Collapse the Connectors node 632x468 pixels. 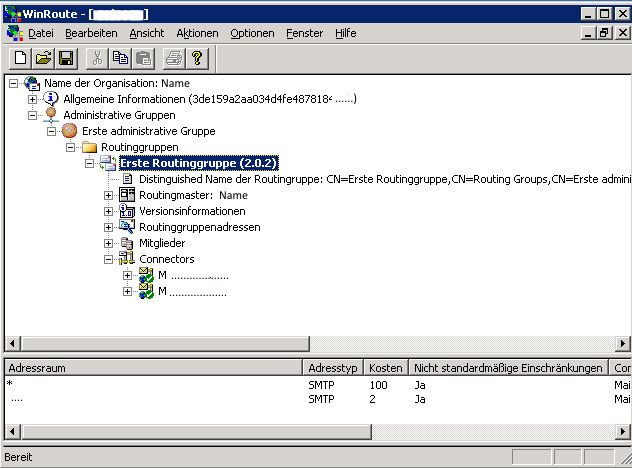coord(108,259)
